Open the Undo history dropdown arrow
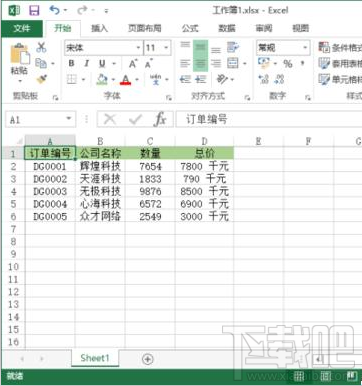Screen dimensions: 362x386 pos(65,11)
